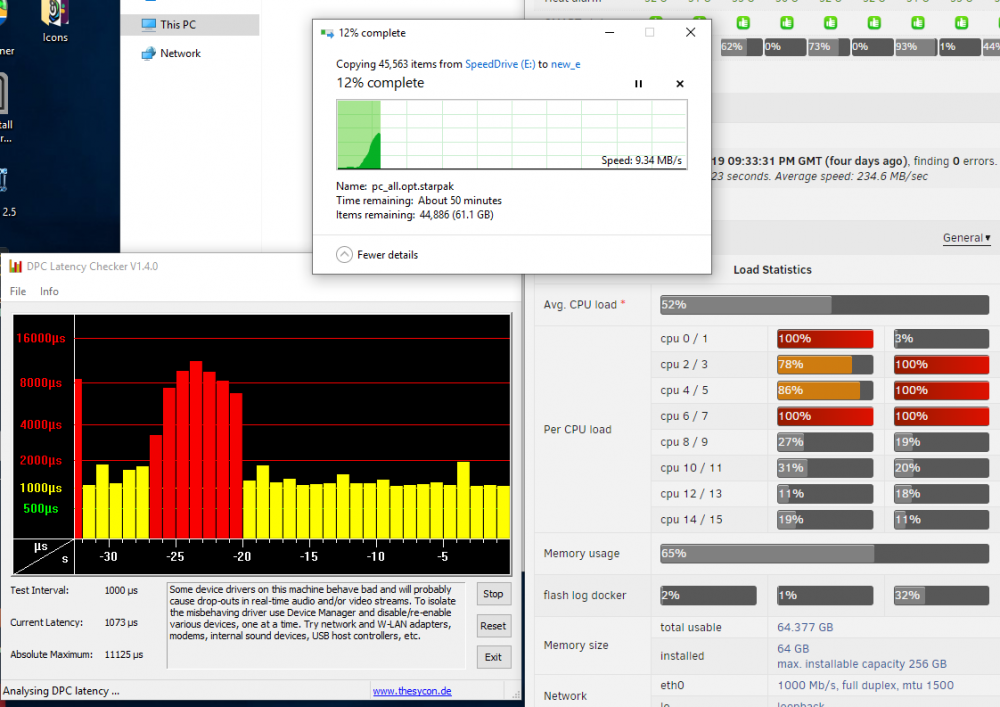The width and height of the screenshot is (1000, 707).
Task: Click the This PC monitor icon
Action: pos(149,25)
